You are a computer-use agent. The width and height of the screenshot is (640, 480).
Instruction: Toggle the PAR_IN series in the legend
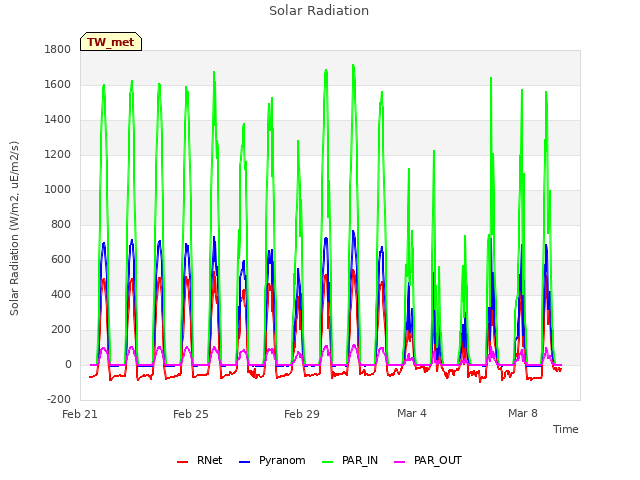(x=350, y=460)
